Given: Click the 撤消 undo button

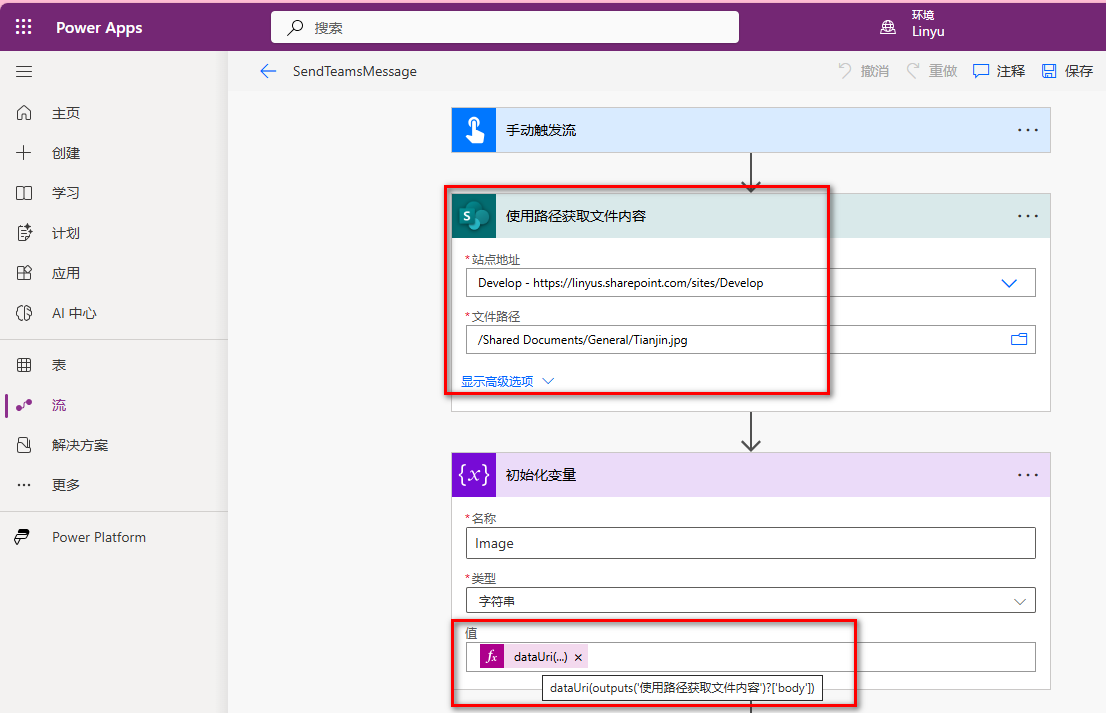Looking at the screenshot, I should coord(863,71).
